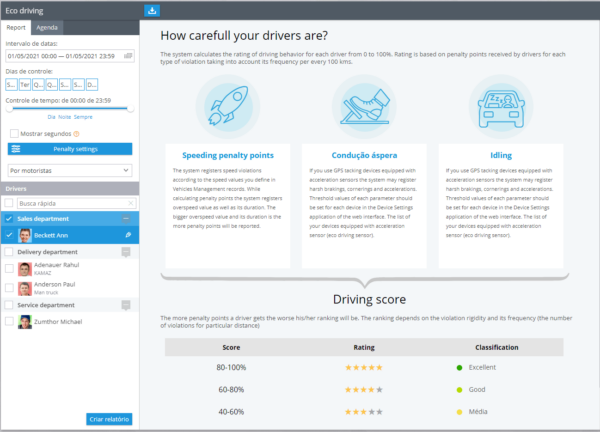Image resolution: width=600 pixels, height=432 pixels.
Task: Click the download report icon
Action: point(152,11)
